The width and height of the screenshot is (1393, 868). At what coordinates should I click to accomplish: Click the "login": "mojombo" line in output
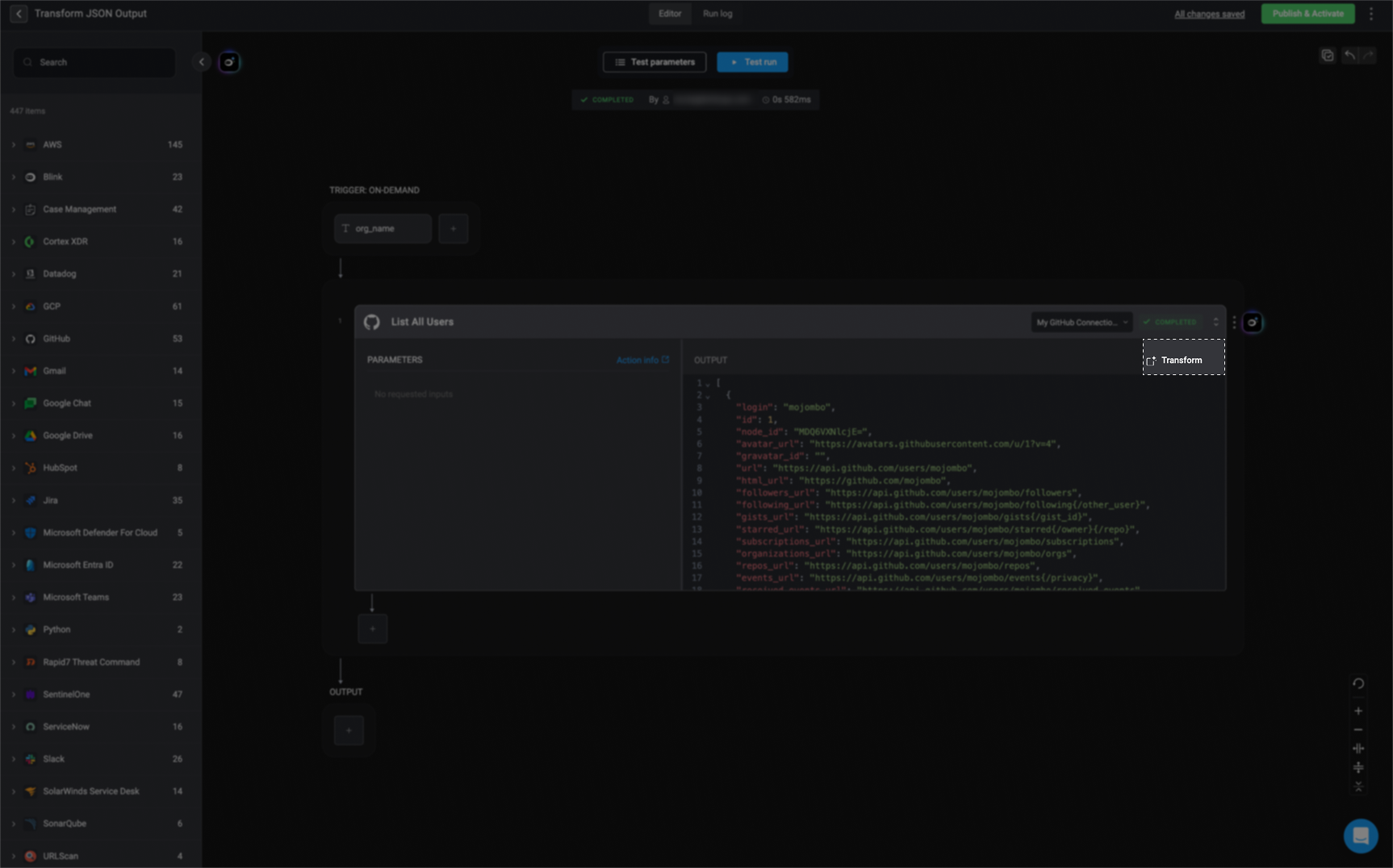tap(785, 407)
